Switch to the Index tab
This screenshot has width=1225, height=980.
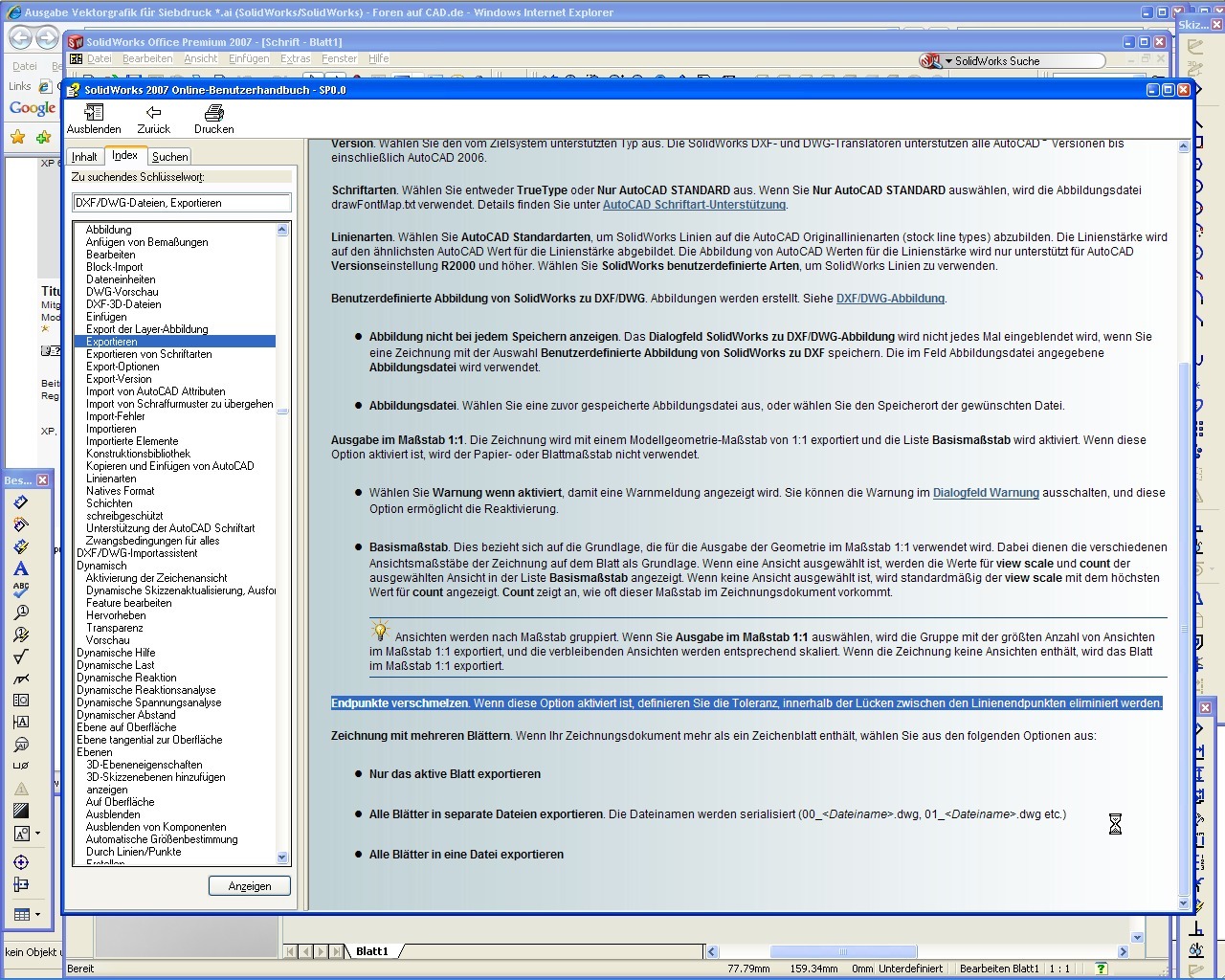point(124,155)
